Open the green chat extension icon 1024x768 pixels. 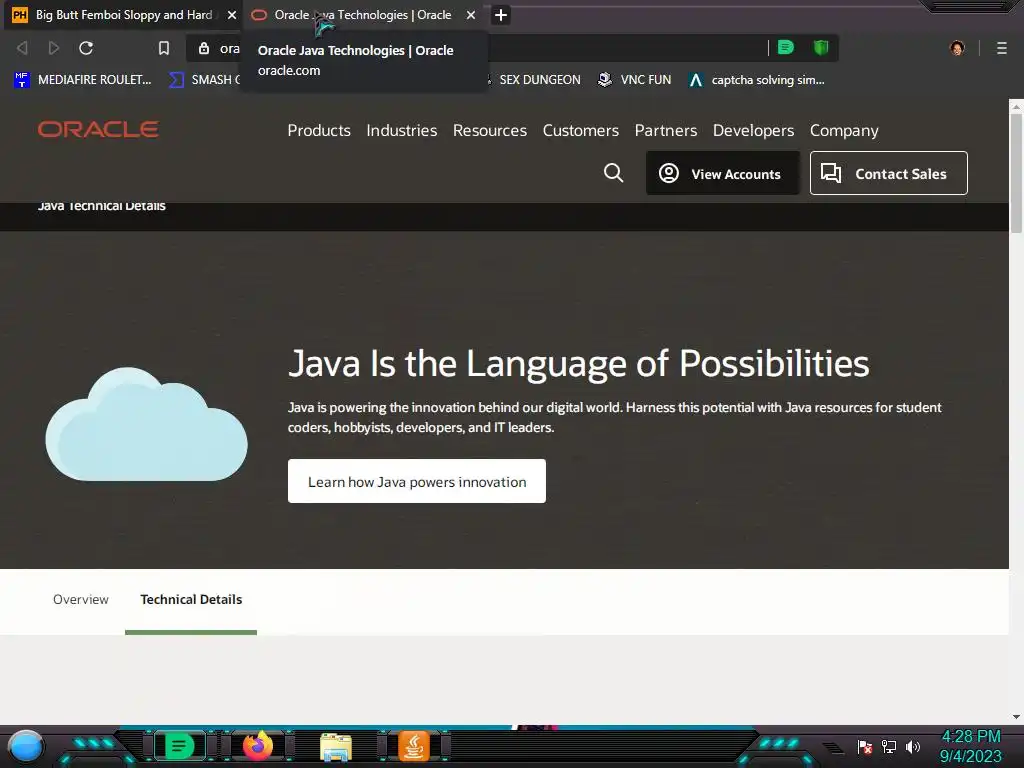click(x=786, y=47)
